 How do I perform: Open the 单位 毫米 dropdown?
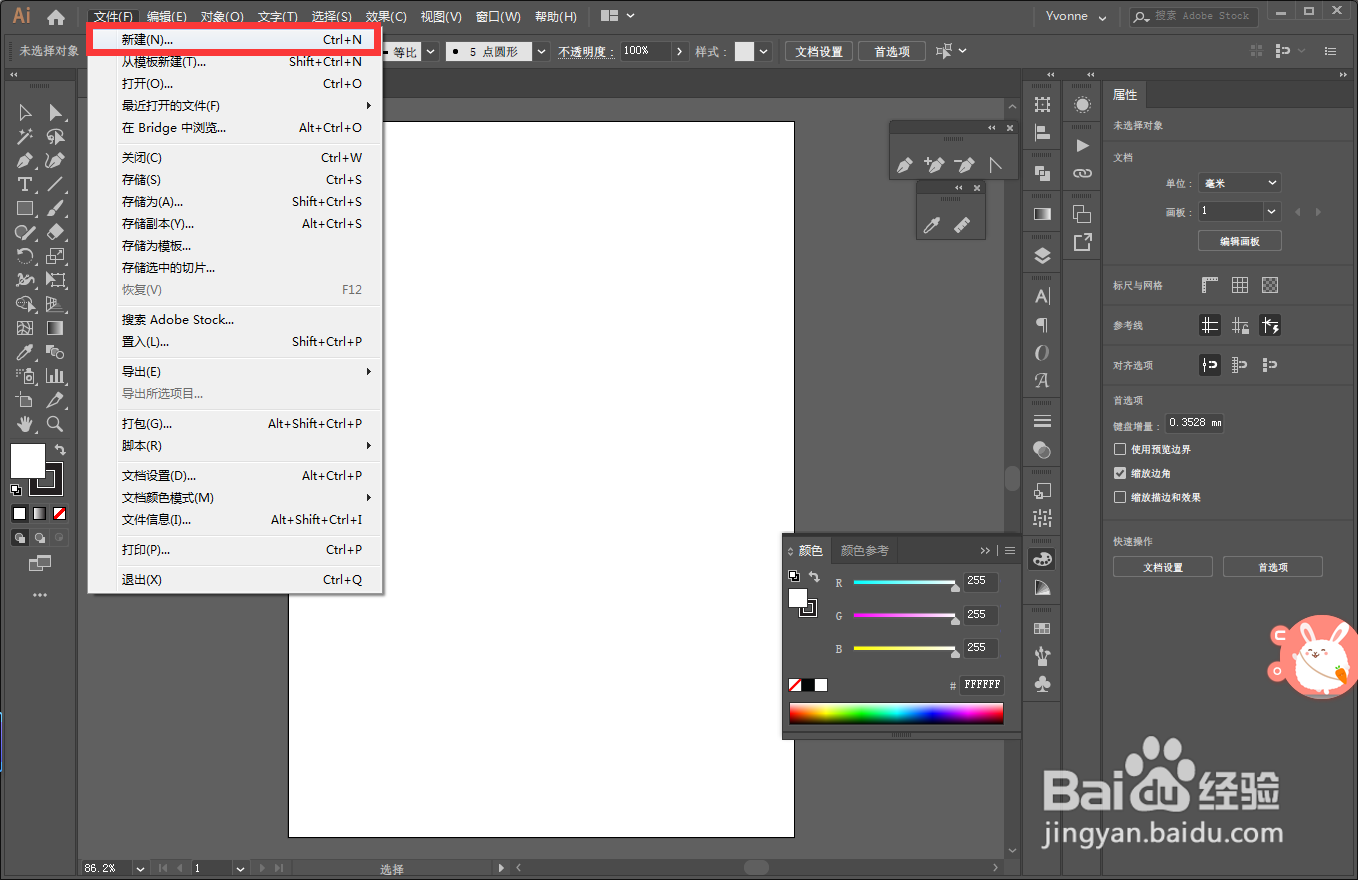(1240, 183)
